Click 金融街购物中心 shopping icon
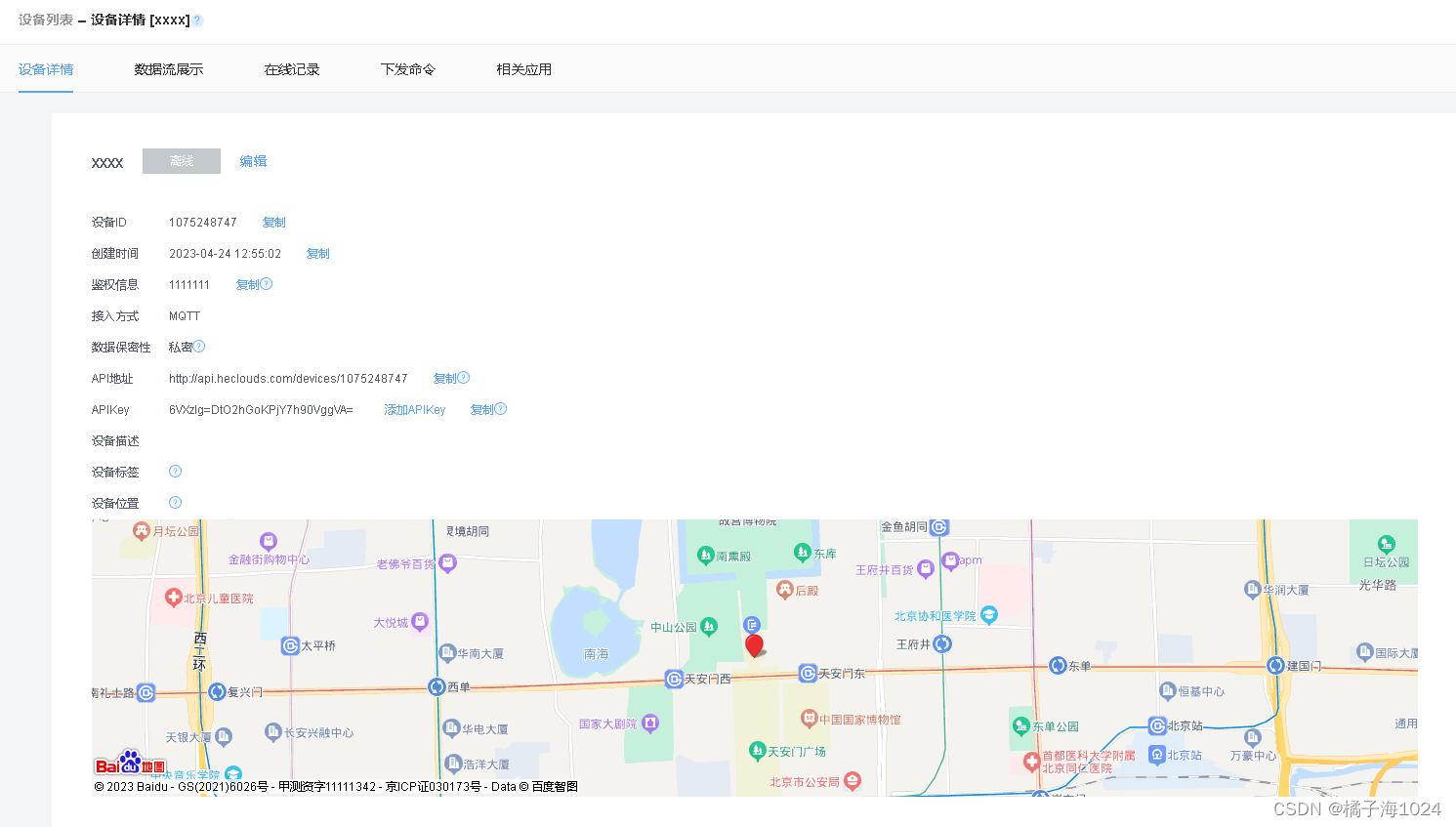1456x827 pixels. [x=269, y=541]
